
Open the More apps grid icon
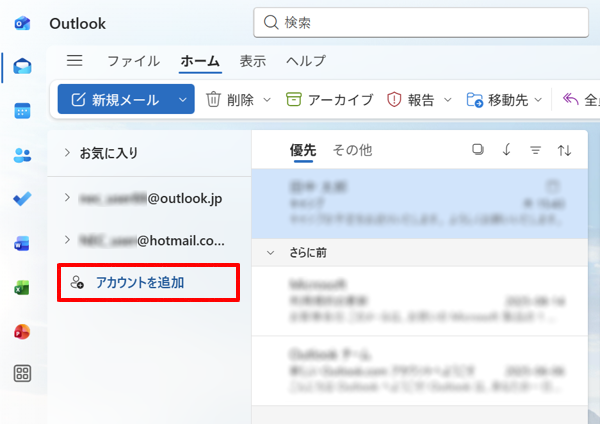point(22,373)
